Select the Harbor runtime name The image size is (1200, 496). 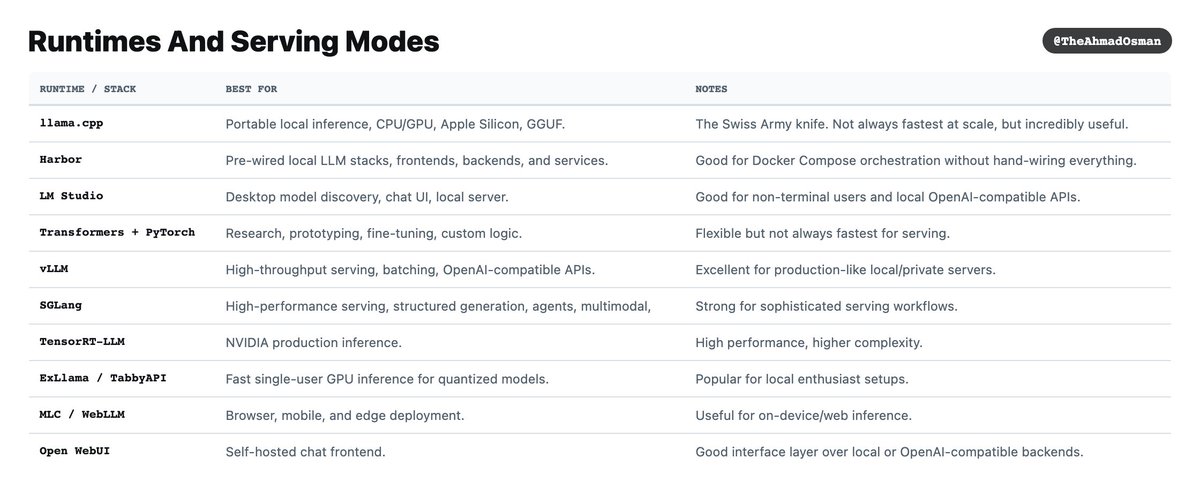click(x=61, y=160)
